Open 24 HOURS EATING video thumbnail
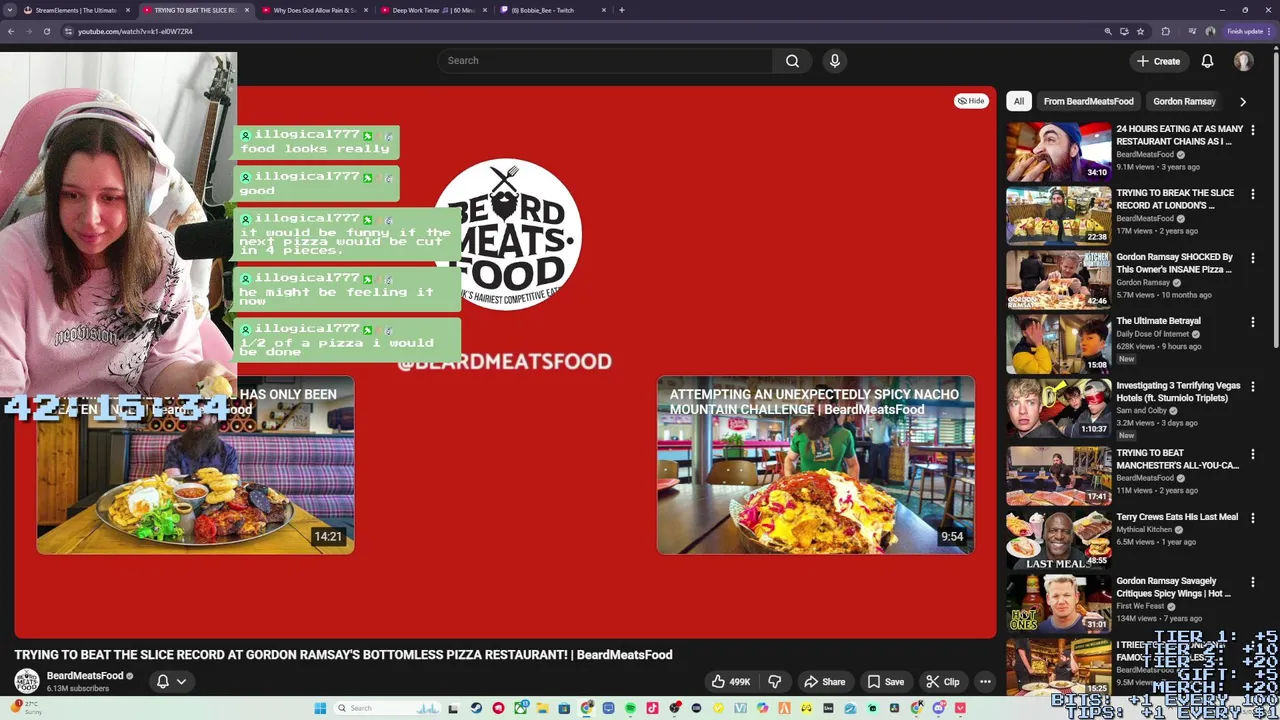This screenshot has height=720, width=1280. click(x=1058, y=151)
